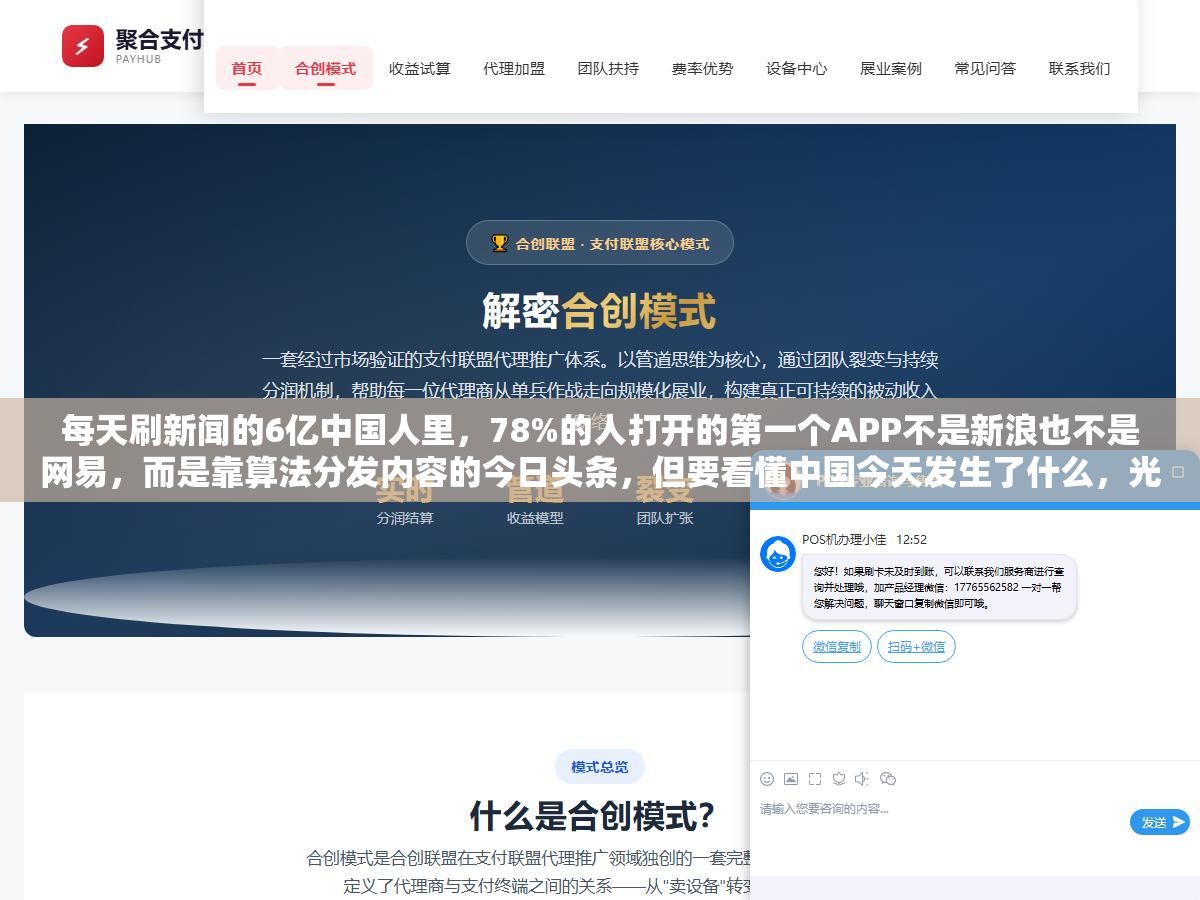
Task: Click the 收益模型 stat label
Action: (535, 518)
